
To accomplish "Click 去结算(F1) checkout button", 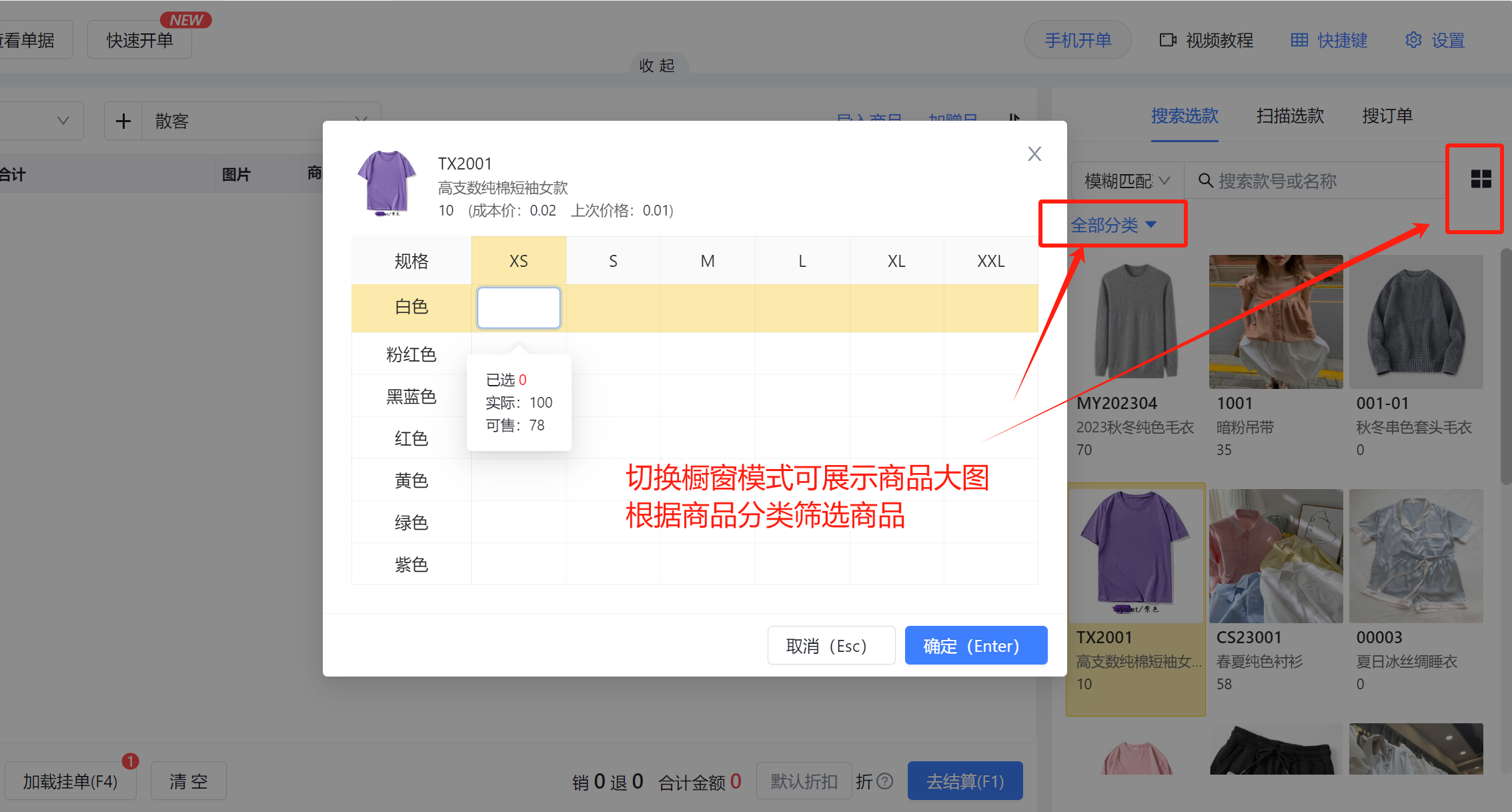I will [965, 781].
